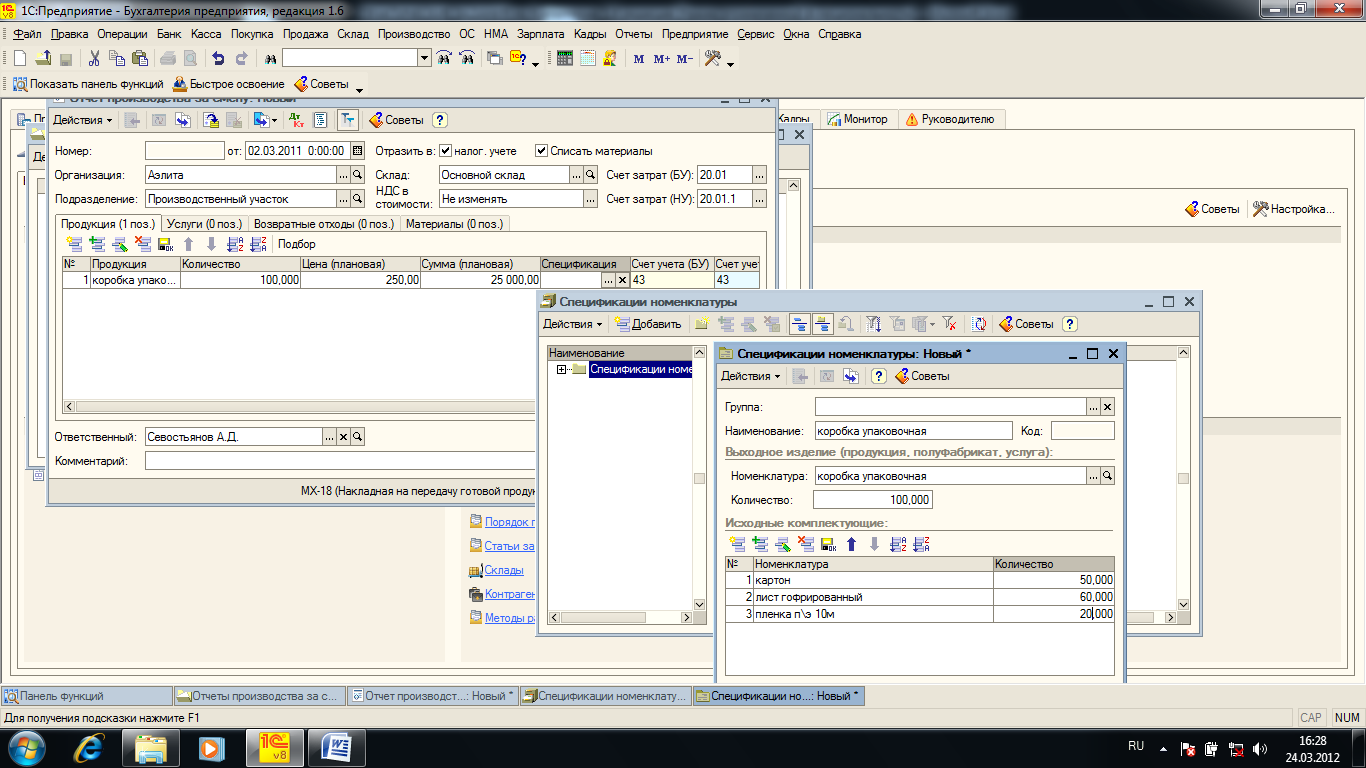Switch to Возвратные отходы (0 поз.) tab

point(323,224)
